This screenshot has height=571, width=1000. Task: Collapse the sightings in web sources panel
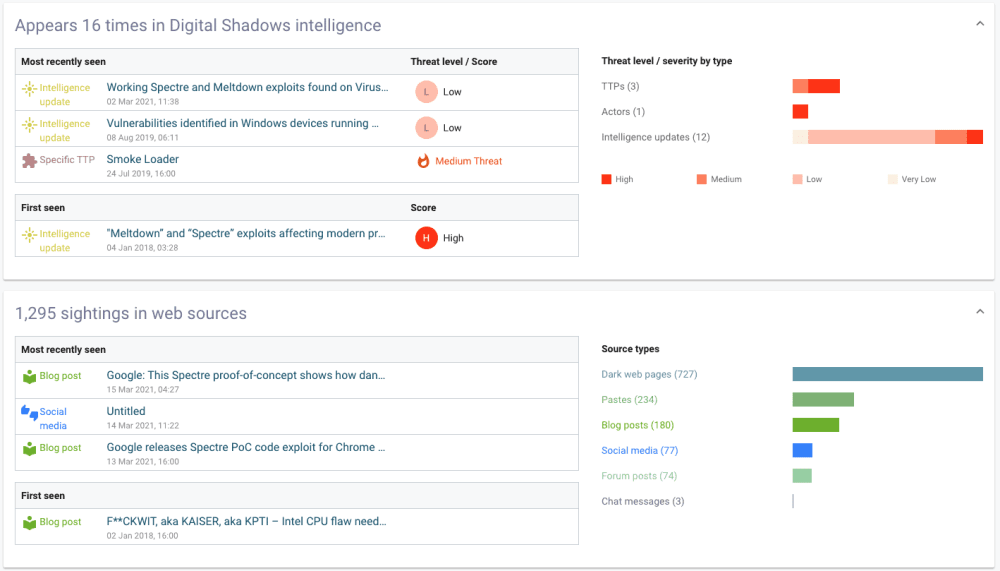pyautogui.click(x=980, y=312)
